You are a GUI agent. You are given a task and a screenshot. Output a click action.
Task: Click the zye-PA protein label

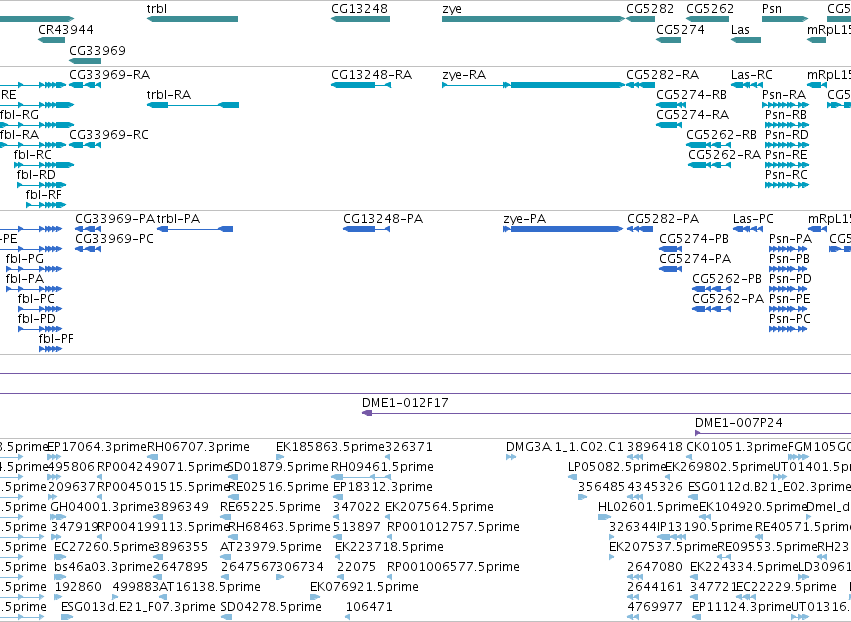(524, 219)
